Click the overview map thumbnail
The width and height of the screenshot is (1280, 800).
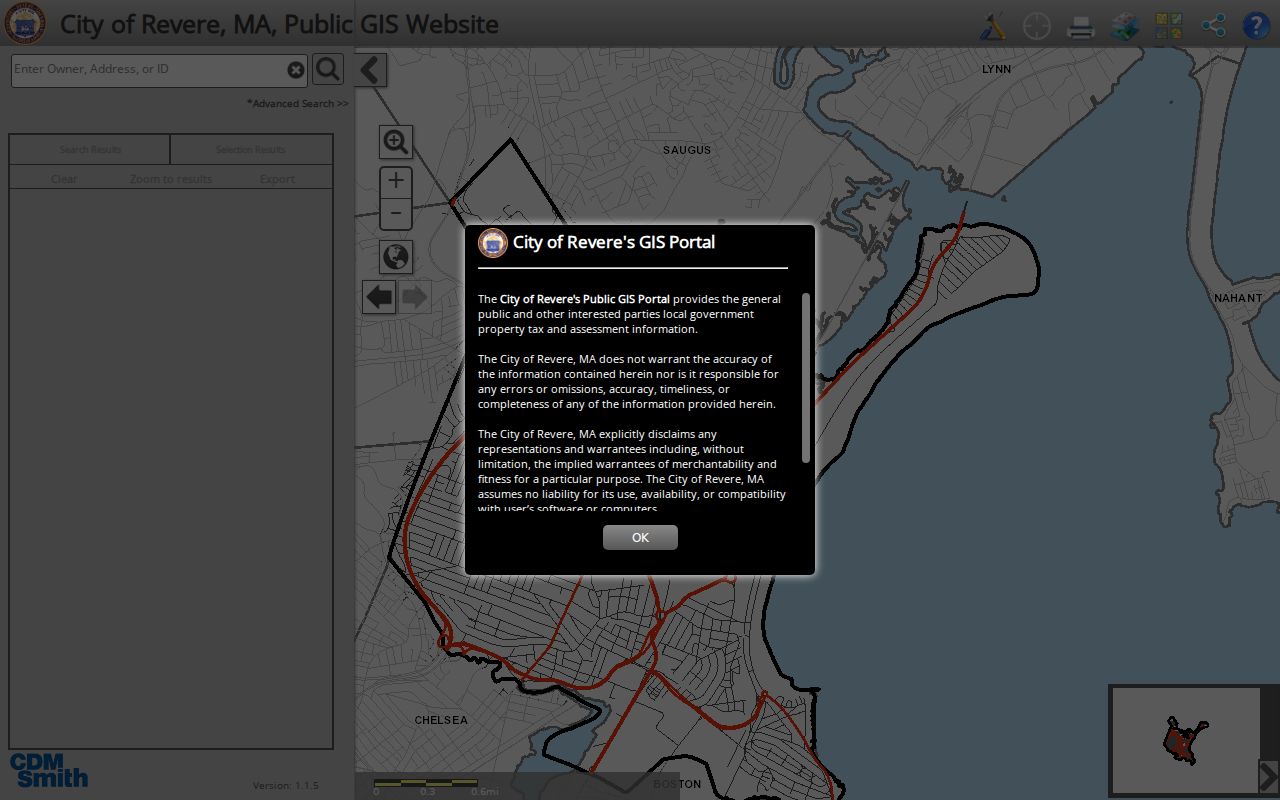click(1185, 740)
